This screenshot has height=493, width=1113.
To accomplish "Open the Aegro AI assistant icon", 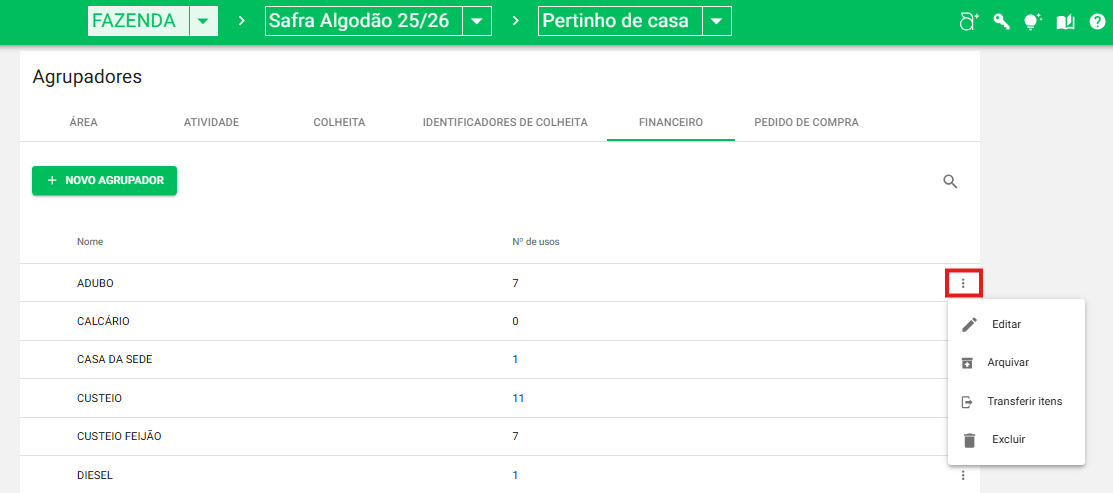I will pyautogui.click(x=968, y=22).
